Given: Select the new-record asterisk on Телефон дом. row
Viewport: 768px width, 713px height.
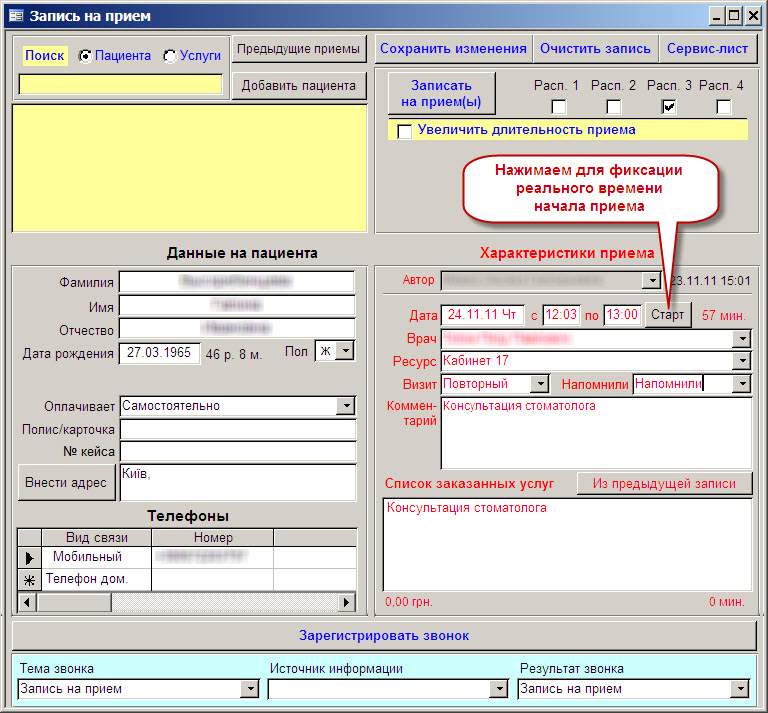Looking at the screenshot, I should pos(29,580).
